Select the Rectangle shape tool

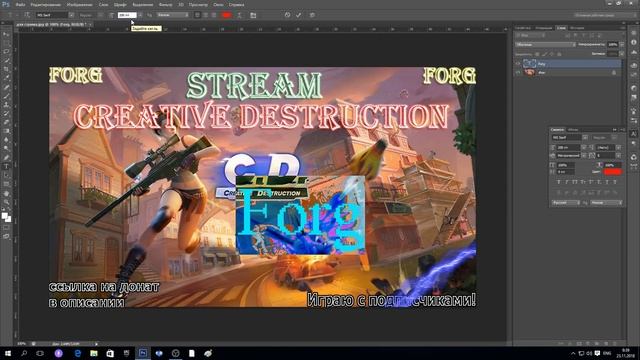point(6,184)
